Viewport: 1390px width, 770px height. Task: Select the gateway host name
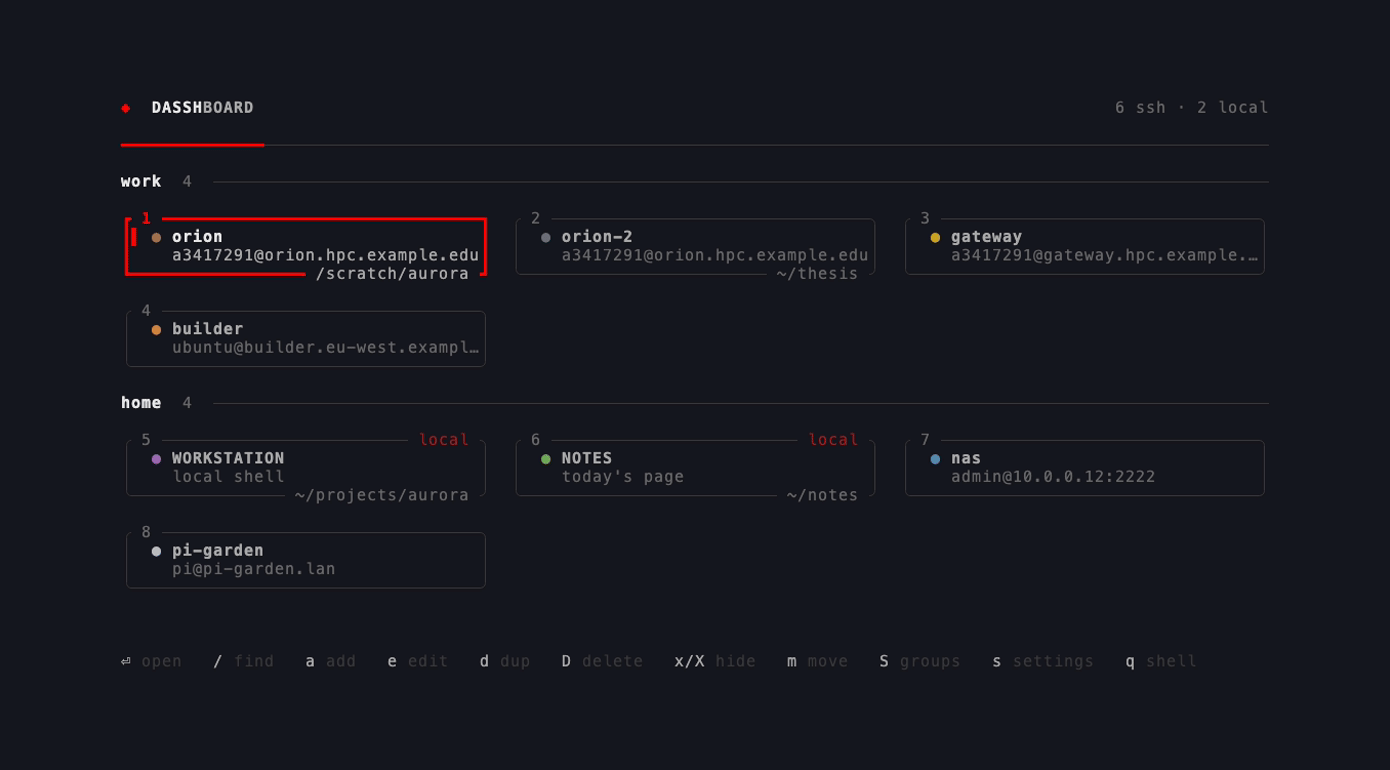tap(986, 237)
